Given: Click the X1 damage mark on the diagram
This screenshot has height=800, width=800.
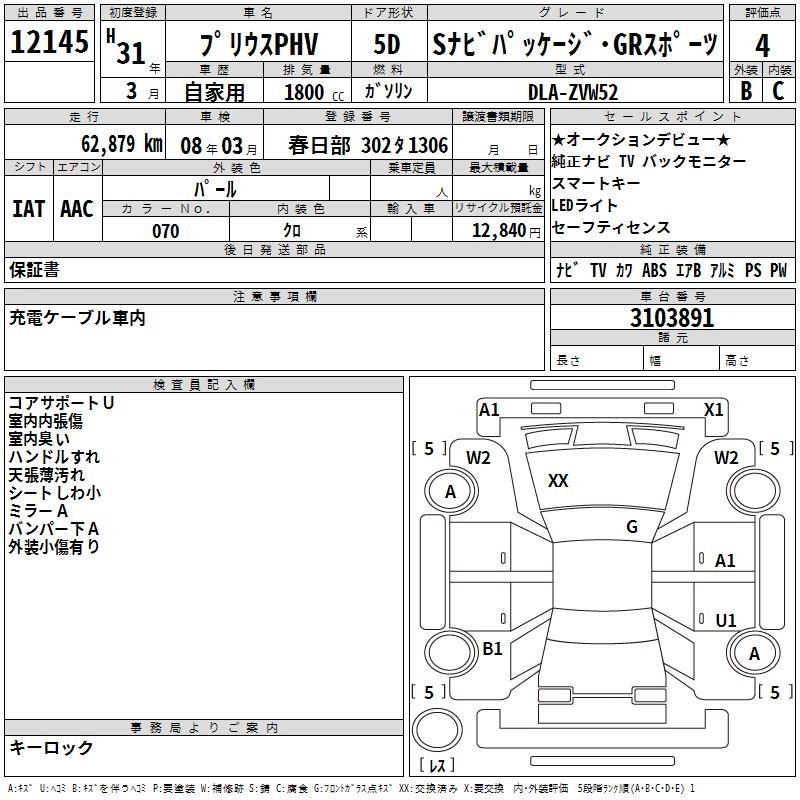Looking at the screenshot, I should 714,409.
